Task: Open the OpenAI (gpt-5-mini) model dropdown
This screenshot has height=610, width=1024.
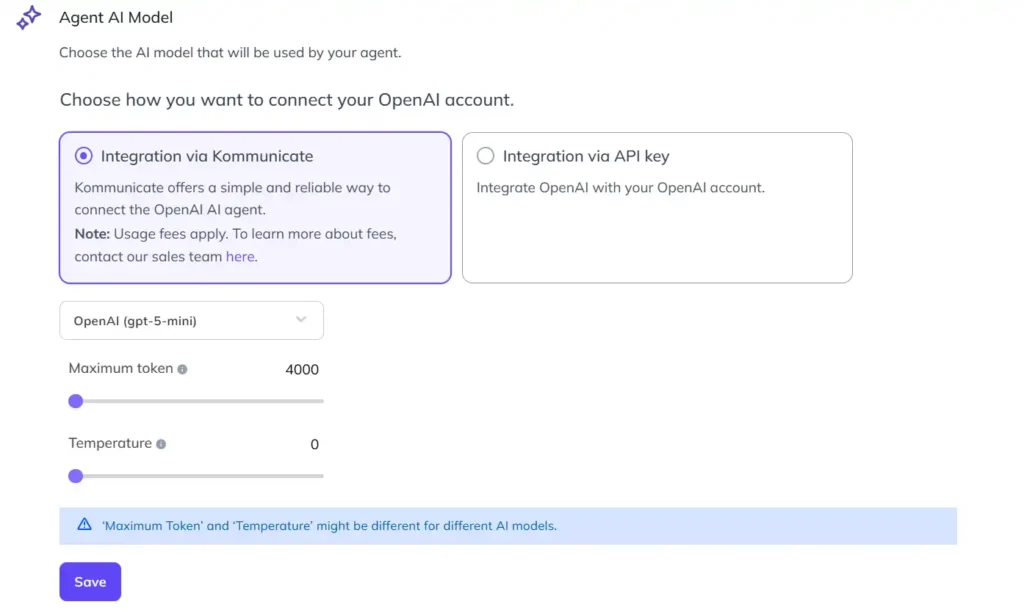Action: pos(191,320)
